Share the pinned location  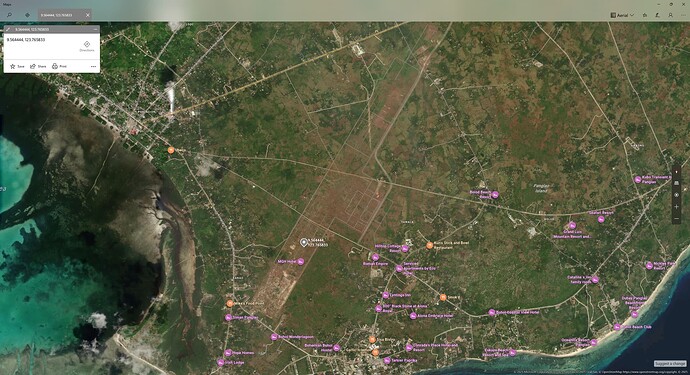click(x=38, y=66)
